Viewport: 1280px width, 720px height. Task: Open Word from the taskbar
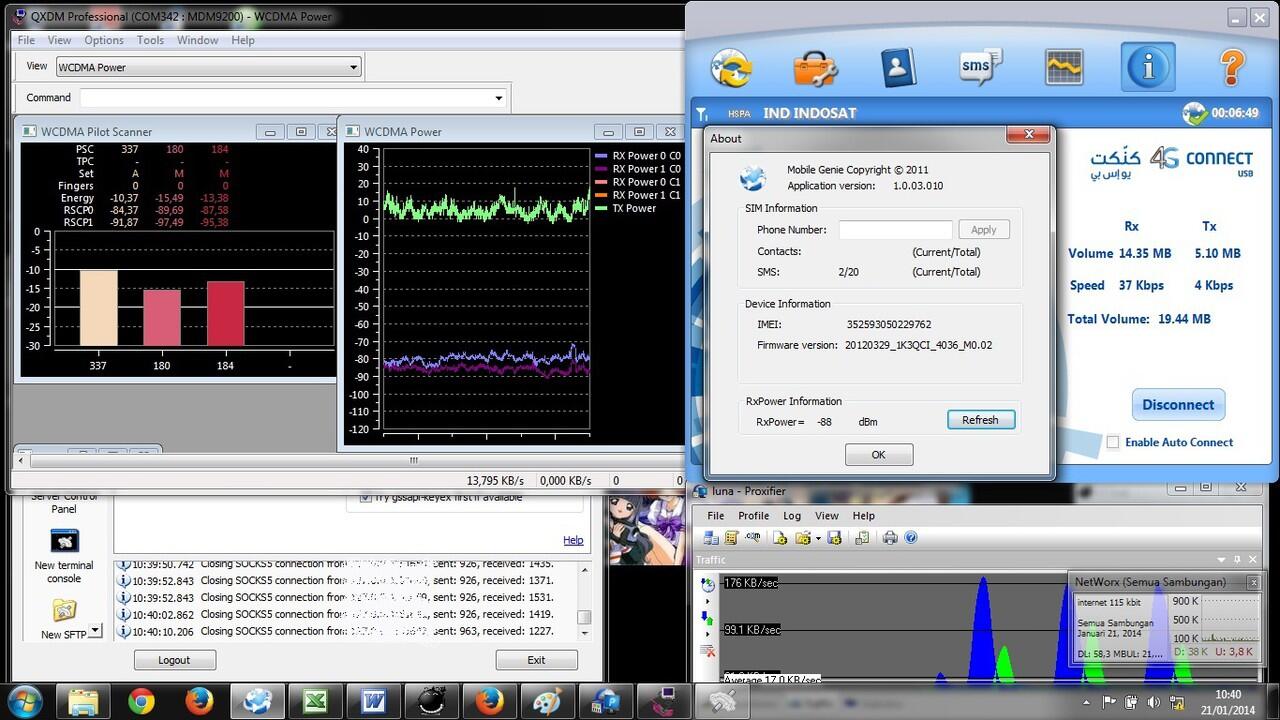point(374,701)
